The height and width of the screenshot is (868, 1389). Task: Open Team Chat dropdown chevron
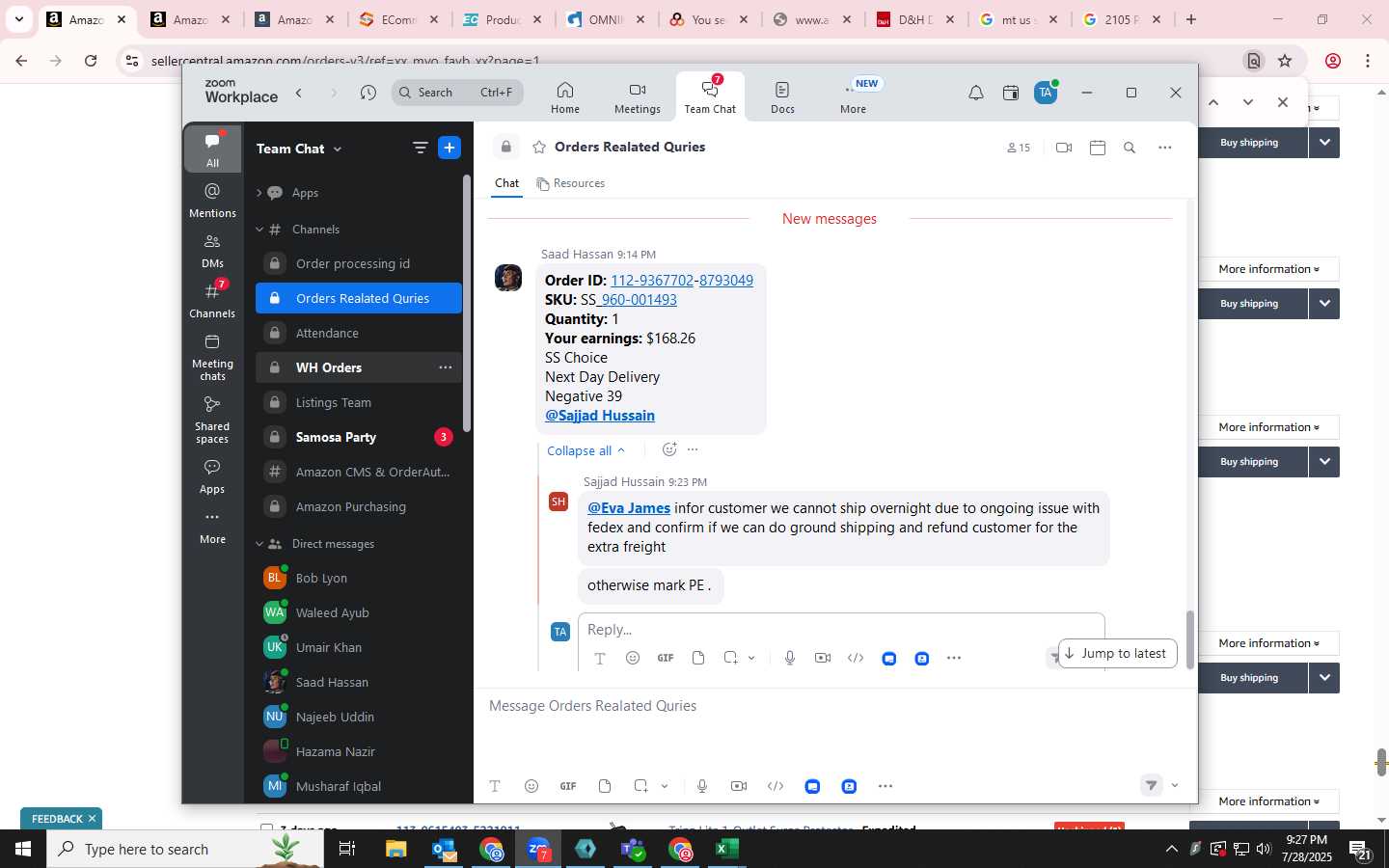coord(338,149)
